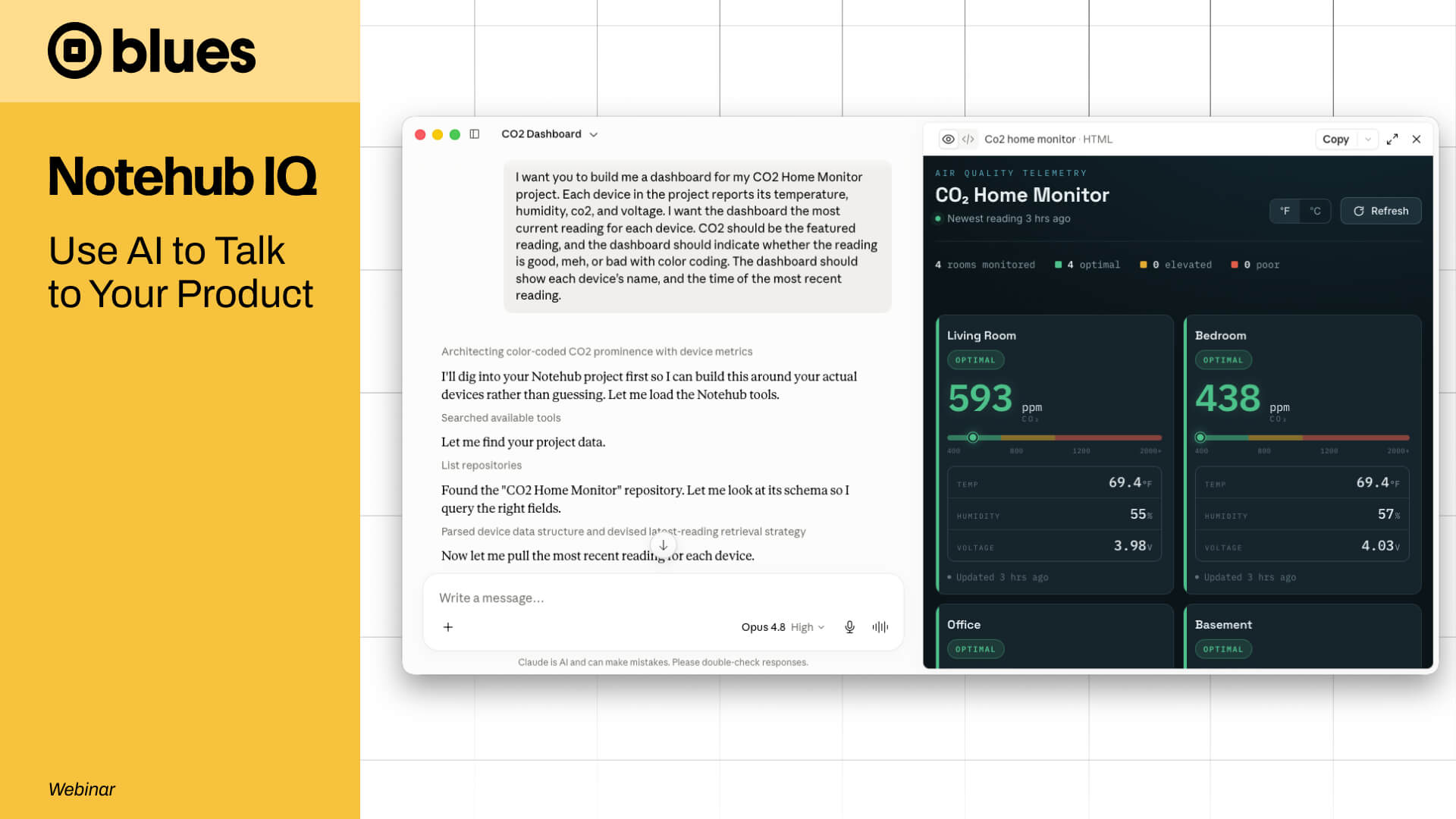Expand 'Parsed device data structure' thinking step
1456x819 pixels.
click(x=623, y=532)
